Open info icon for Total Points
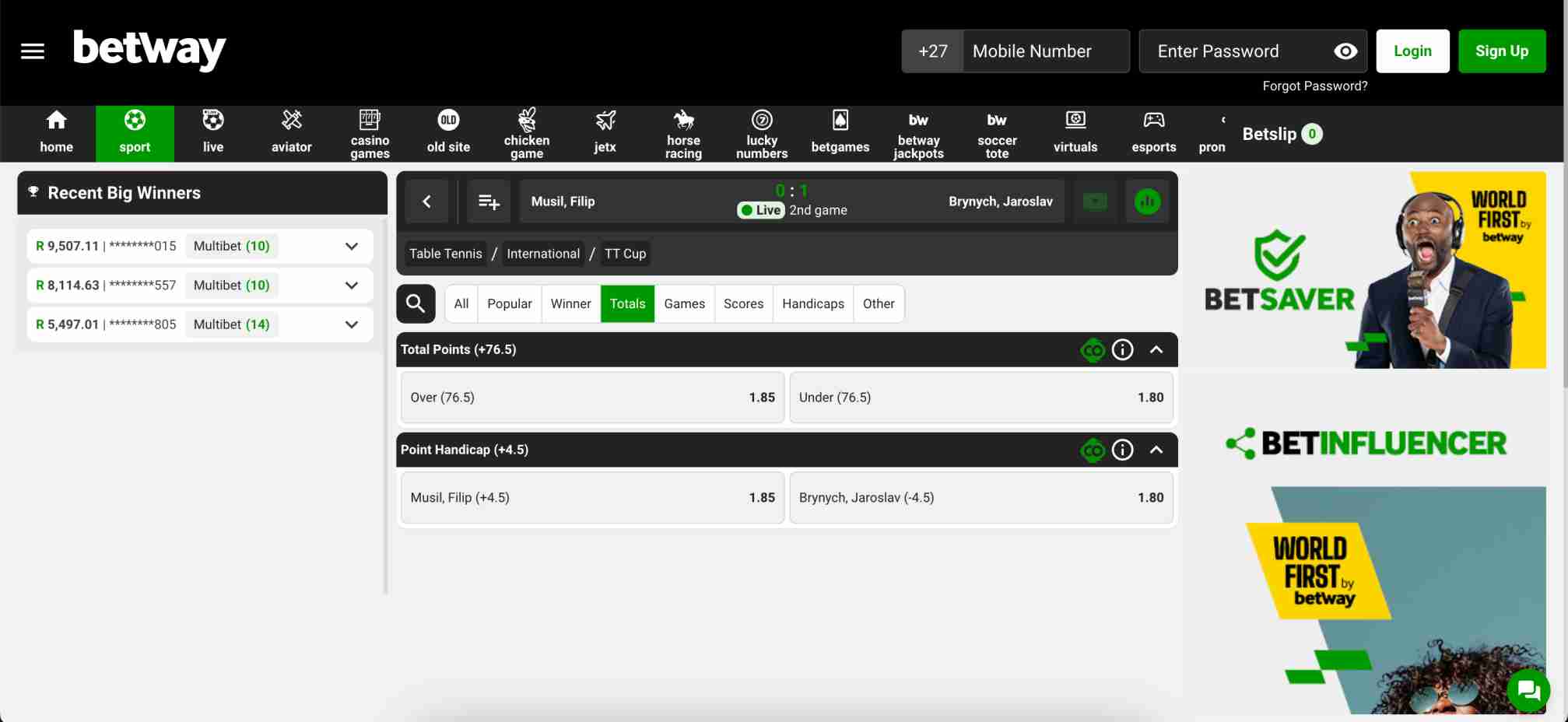The width and height of the screenshot is (1568, 722). 1122,350
